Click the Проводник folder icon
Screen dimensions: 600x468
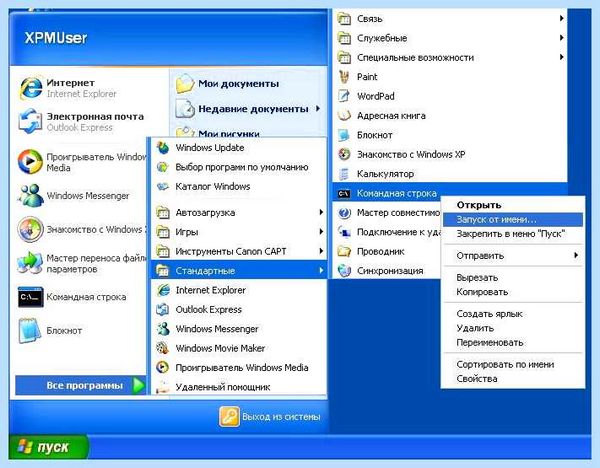344,251
